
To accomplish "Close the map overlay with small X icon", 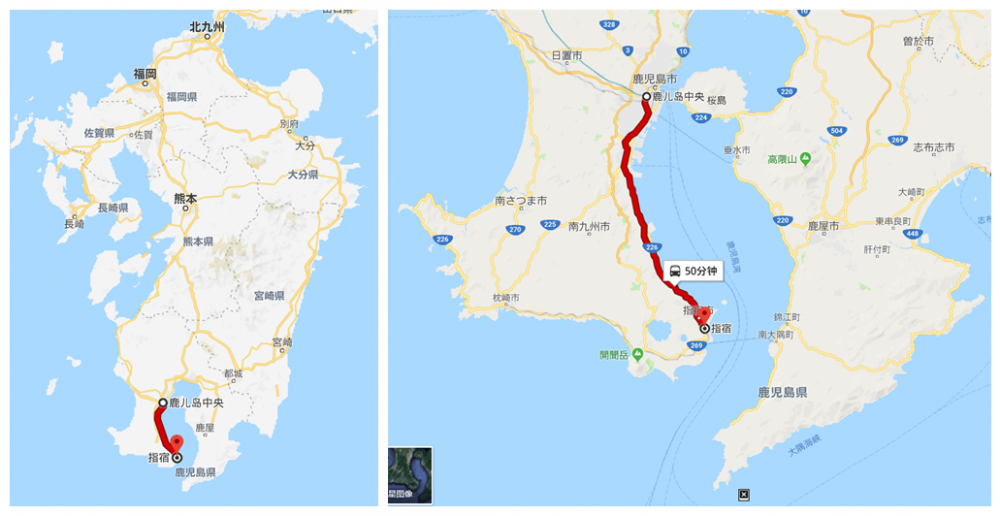I will [x=744, y=494].
